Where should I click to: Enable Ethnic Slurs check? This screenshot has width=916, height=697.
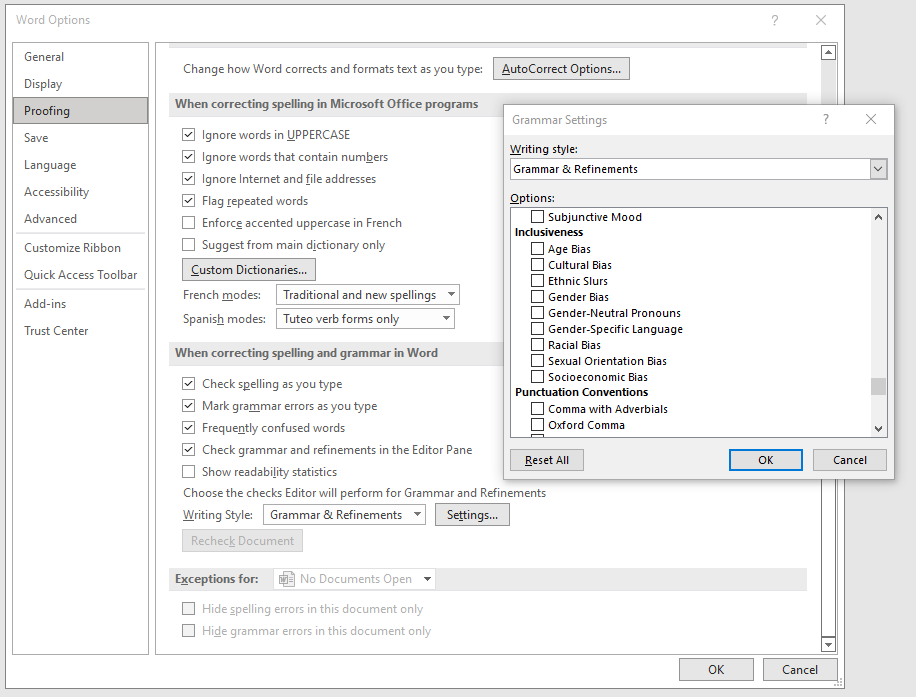(537, 280)
